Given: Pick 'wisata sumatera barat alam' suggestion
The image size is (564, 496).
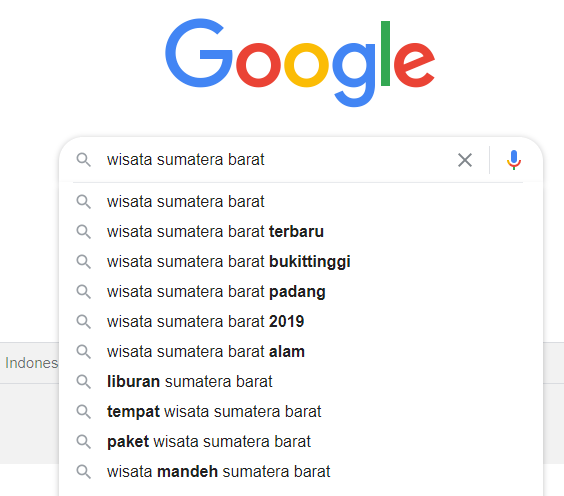Looking at the screenshot, I should click(x=301, y=351).
